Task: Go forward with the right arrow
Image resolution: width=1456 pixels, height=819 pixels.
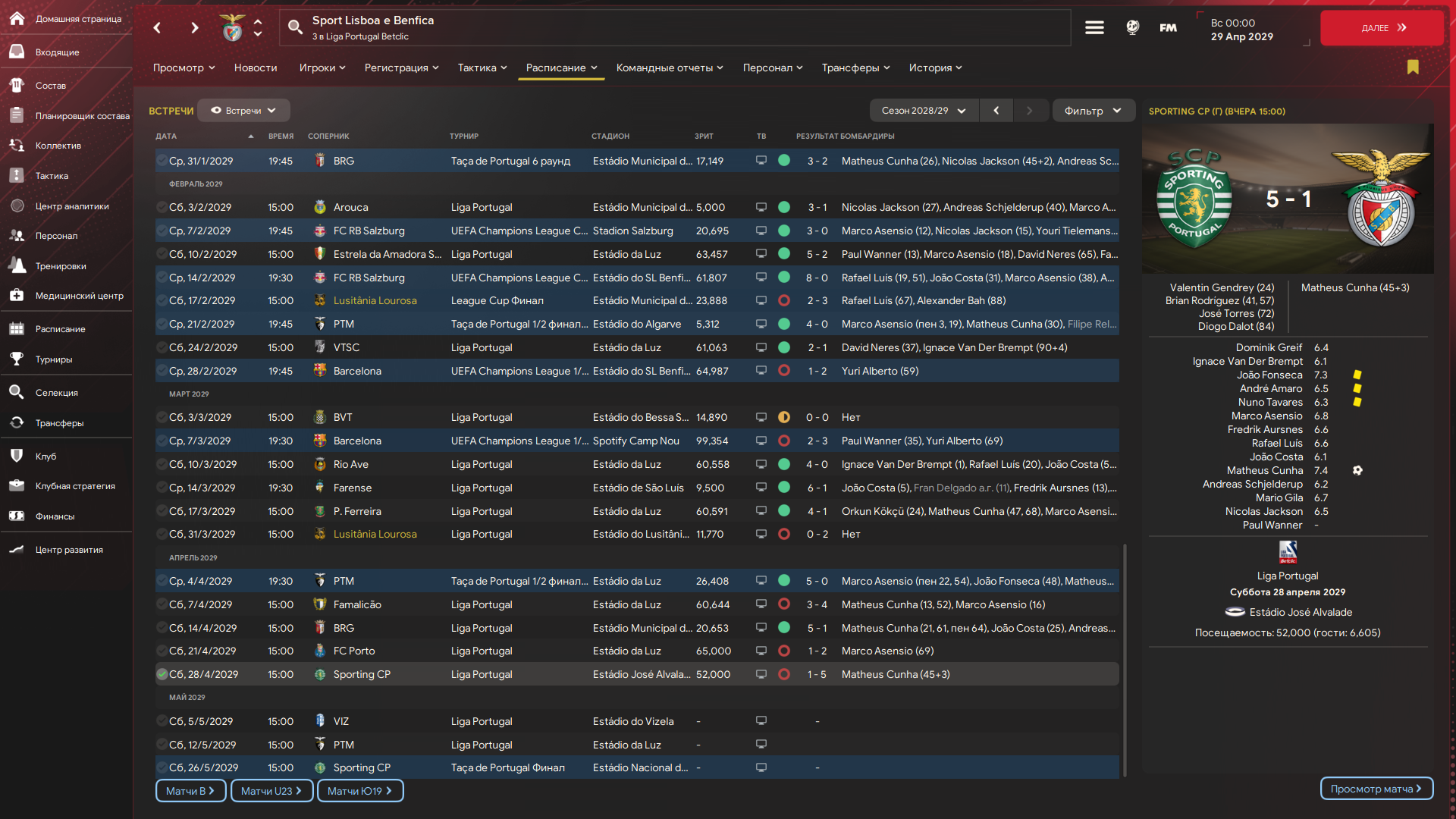Action: click(x=195, y=28)
